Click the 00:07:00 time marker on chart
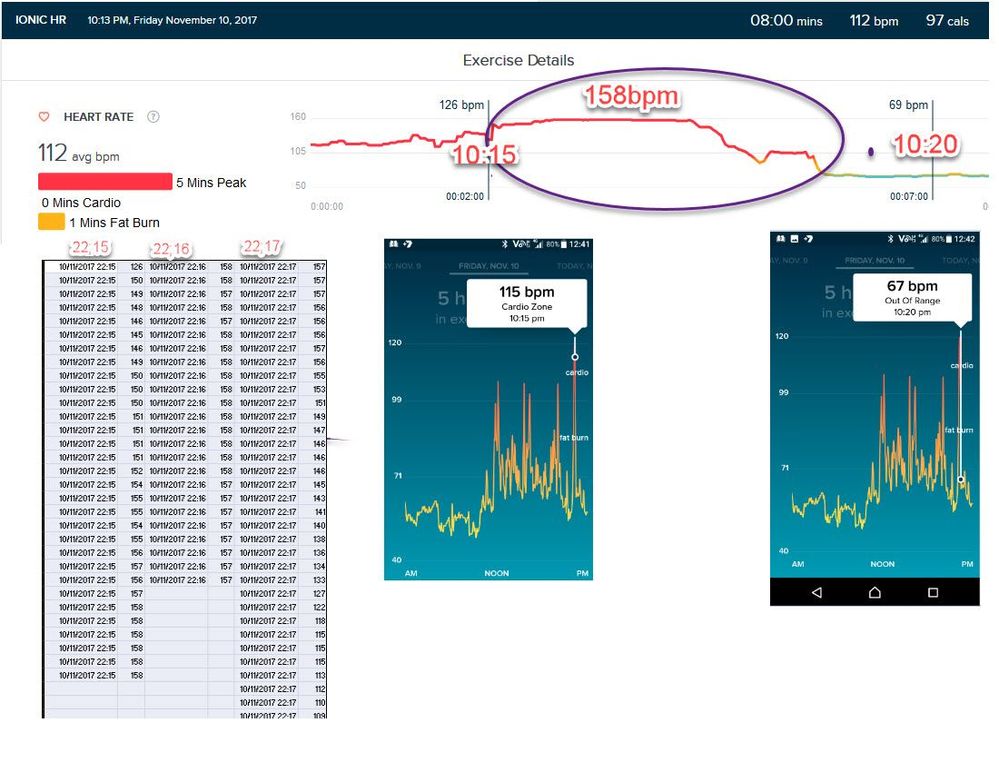999x773 pixels. coord(909,196)
